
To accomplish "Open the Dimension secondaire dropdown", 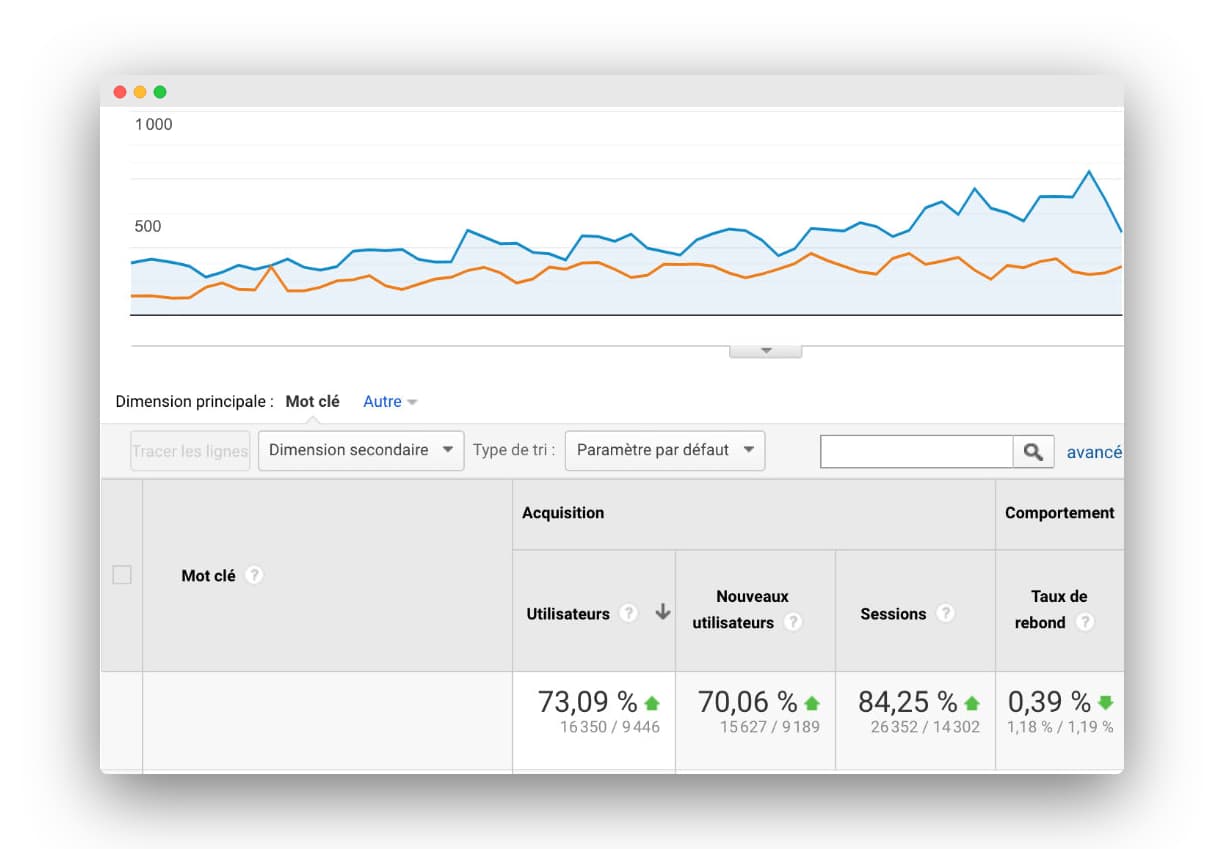I will click(x=361, y=451).
